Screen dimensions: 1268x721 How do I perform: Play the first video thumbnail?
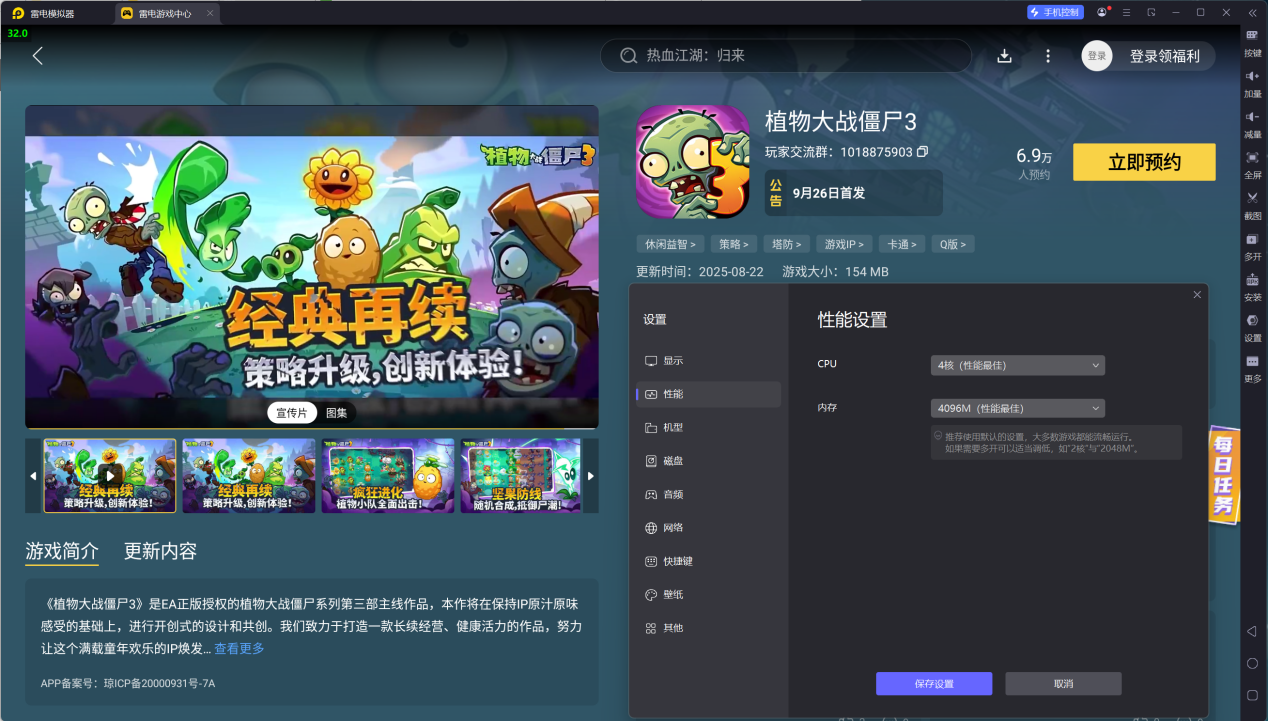click(110, 475)
